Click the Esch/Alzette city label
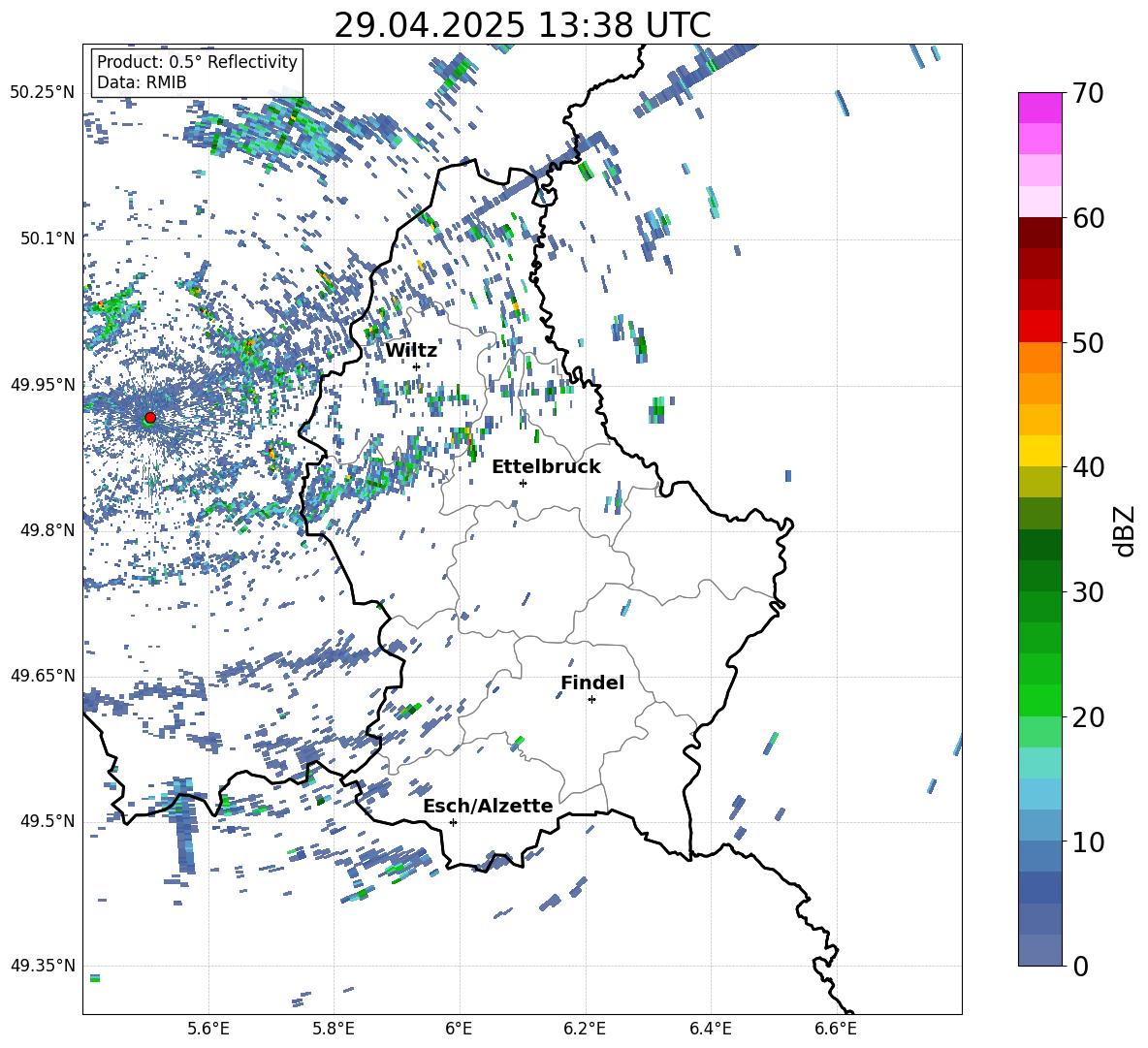 click(x=489, y=806)
